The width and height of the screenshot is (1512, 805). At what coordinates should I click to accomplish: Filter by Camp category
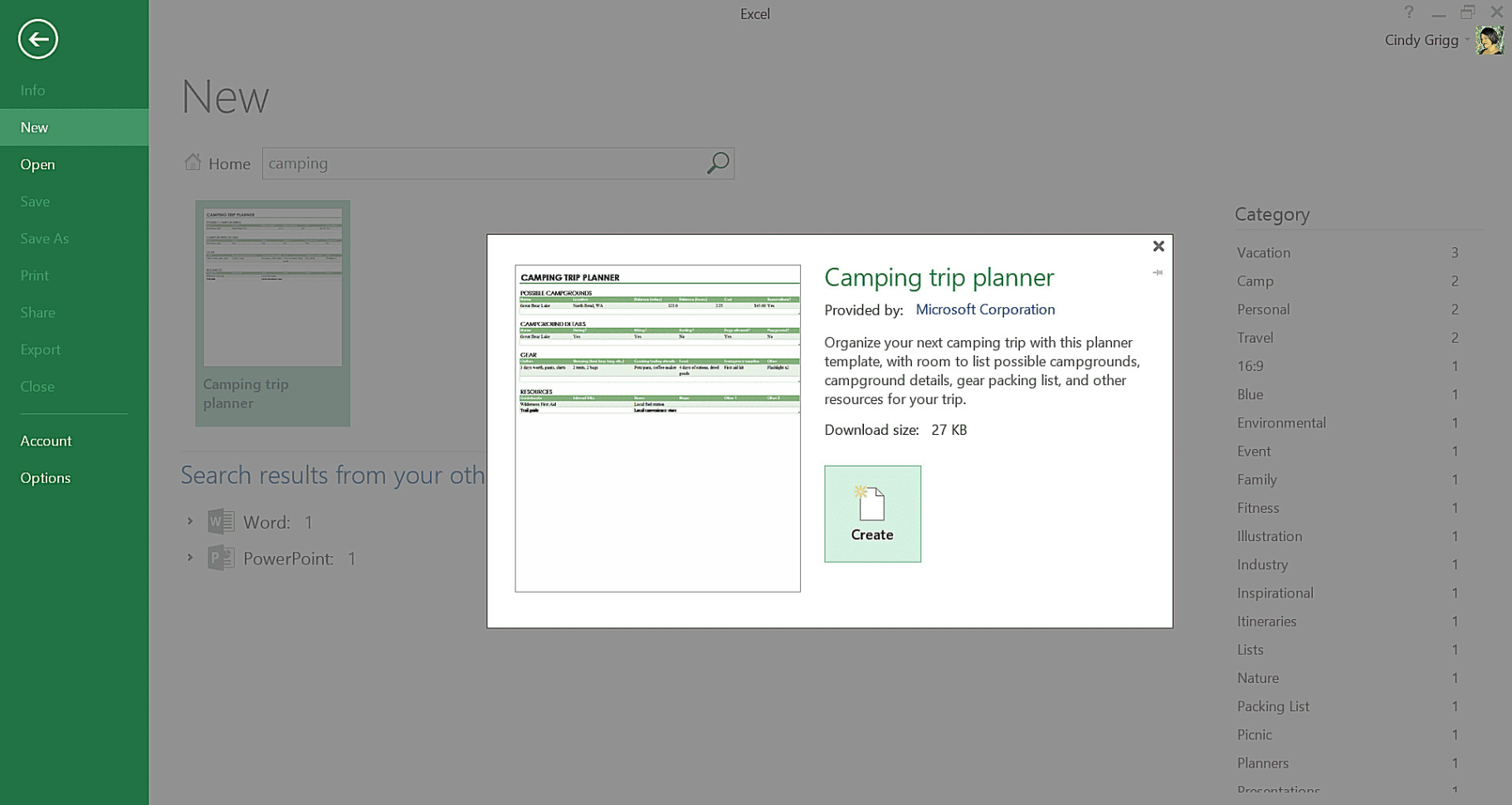tap(1348, 281)
